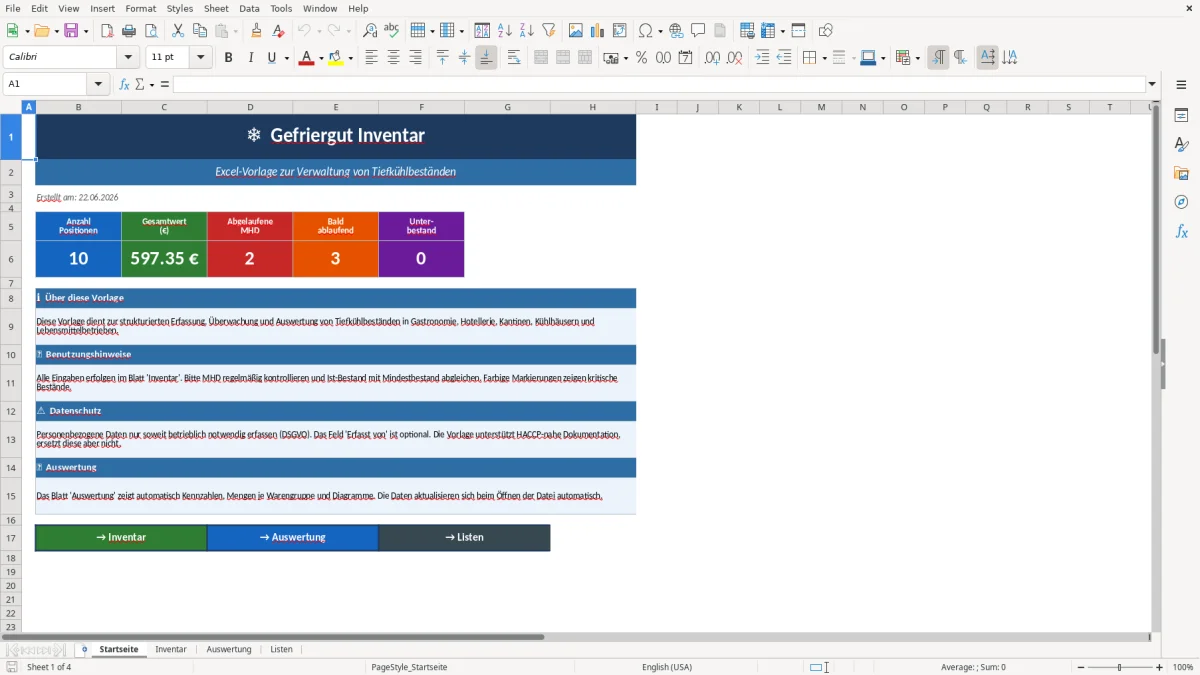This screenshot has width=1200, height=675.
Task: Click the formula input line
Action: click(x=659, y=84)
